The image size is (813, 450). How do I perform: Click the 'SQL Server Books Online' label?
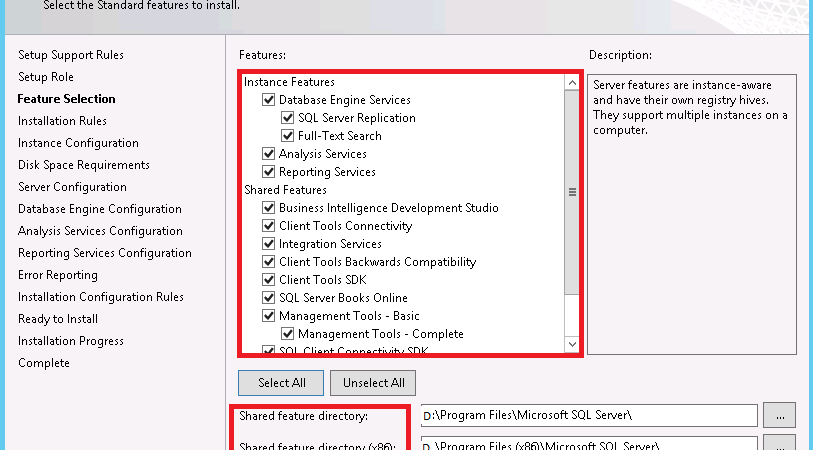click(x=343, y=298)
